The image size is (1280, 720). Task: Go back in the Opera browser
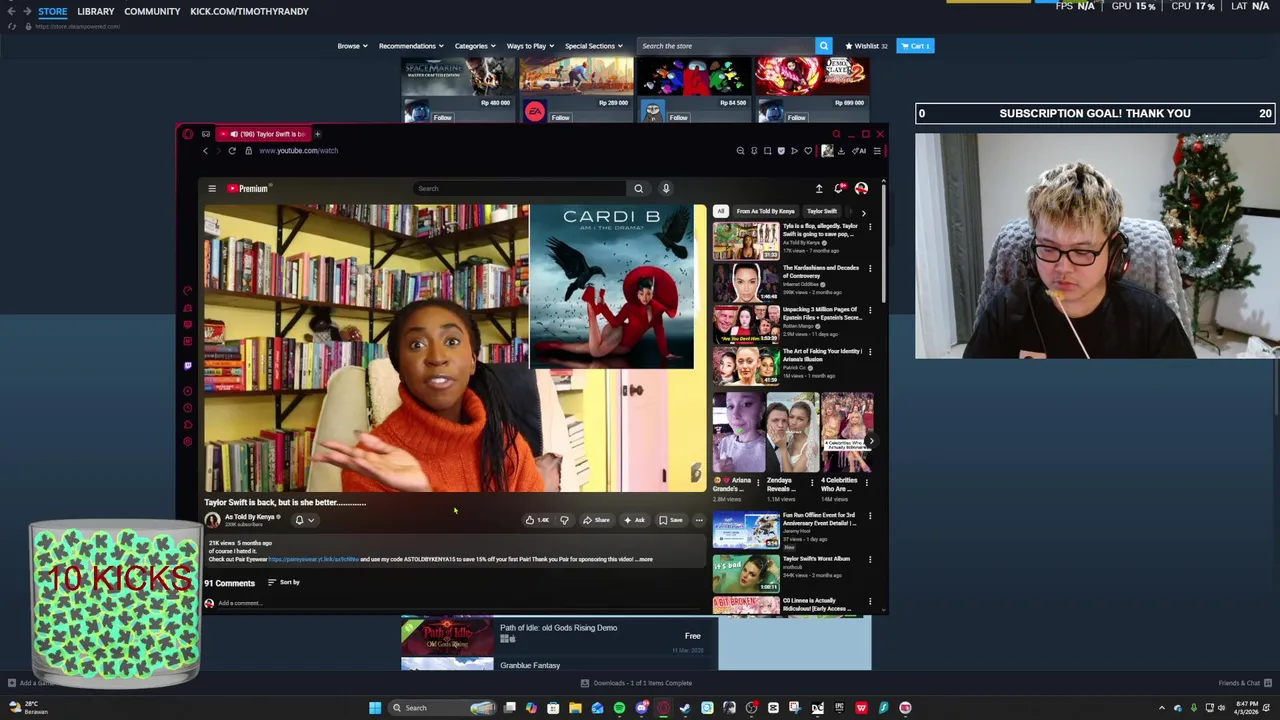(205, 151)
